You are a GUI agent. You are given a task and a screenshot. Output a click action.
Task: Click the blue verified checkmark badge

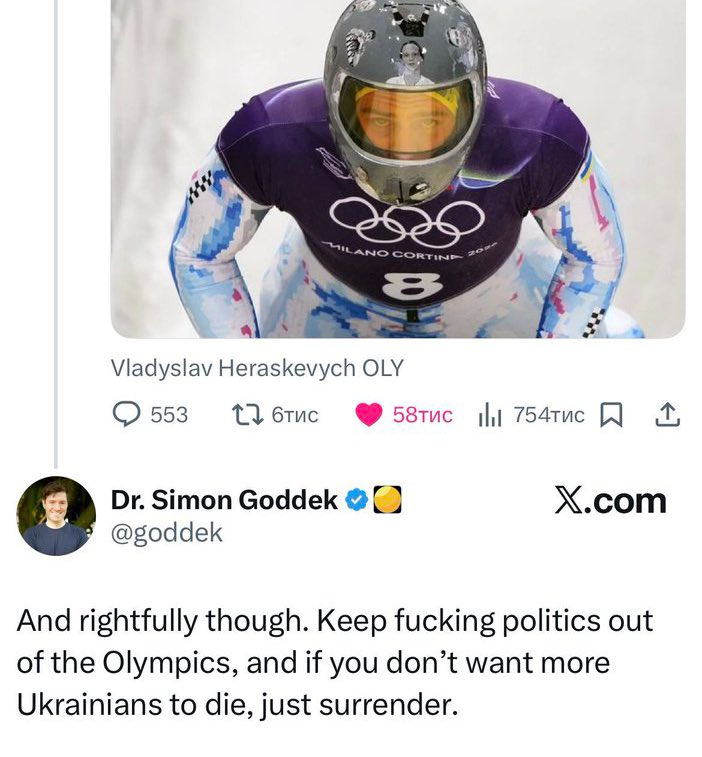pos(355,500)
